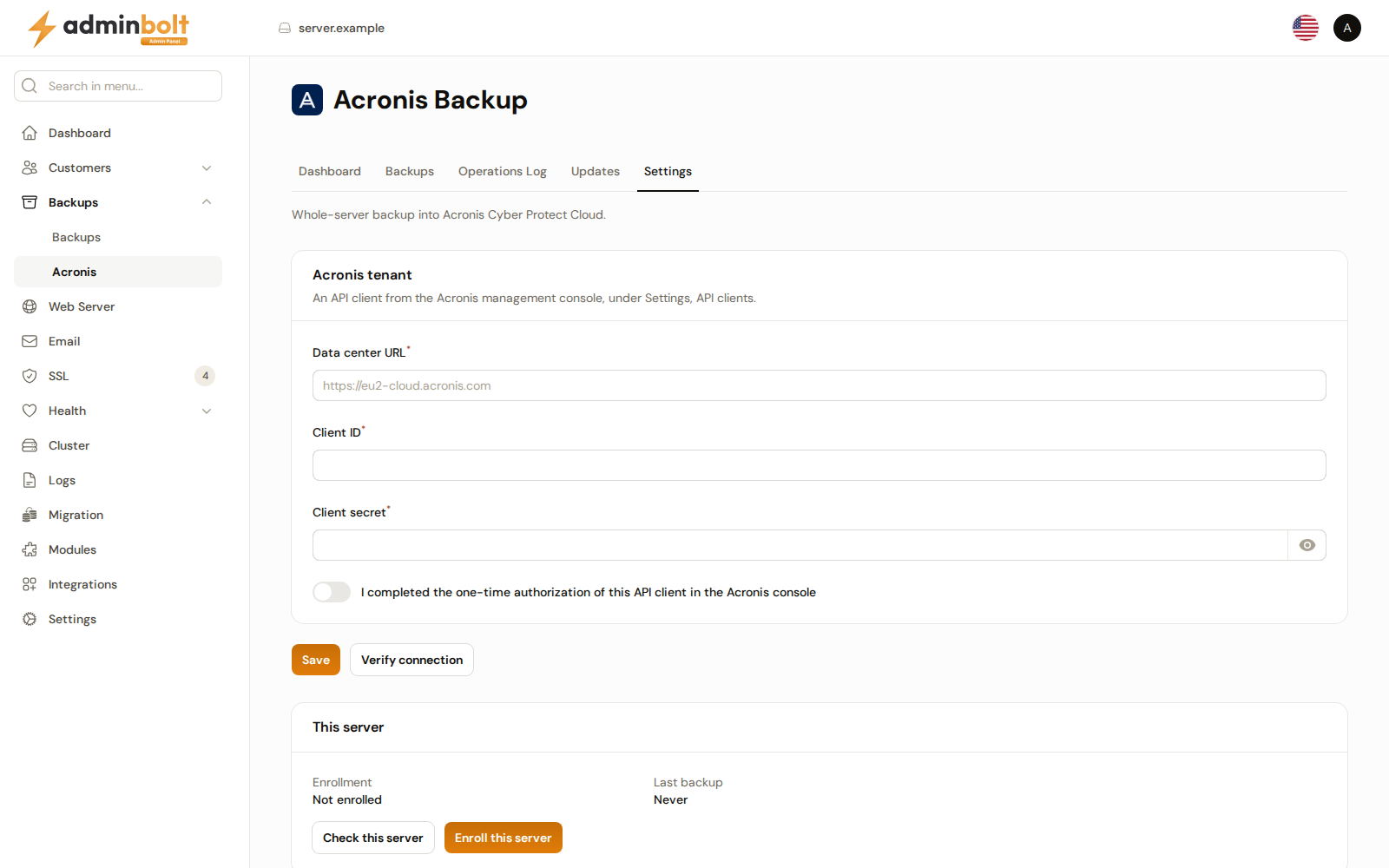Click the server icon next to server.example

click(x=285, y=28)
